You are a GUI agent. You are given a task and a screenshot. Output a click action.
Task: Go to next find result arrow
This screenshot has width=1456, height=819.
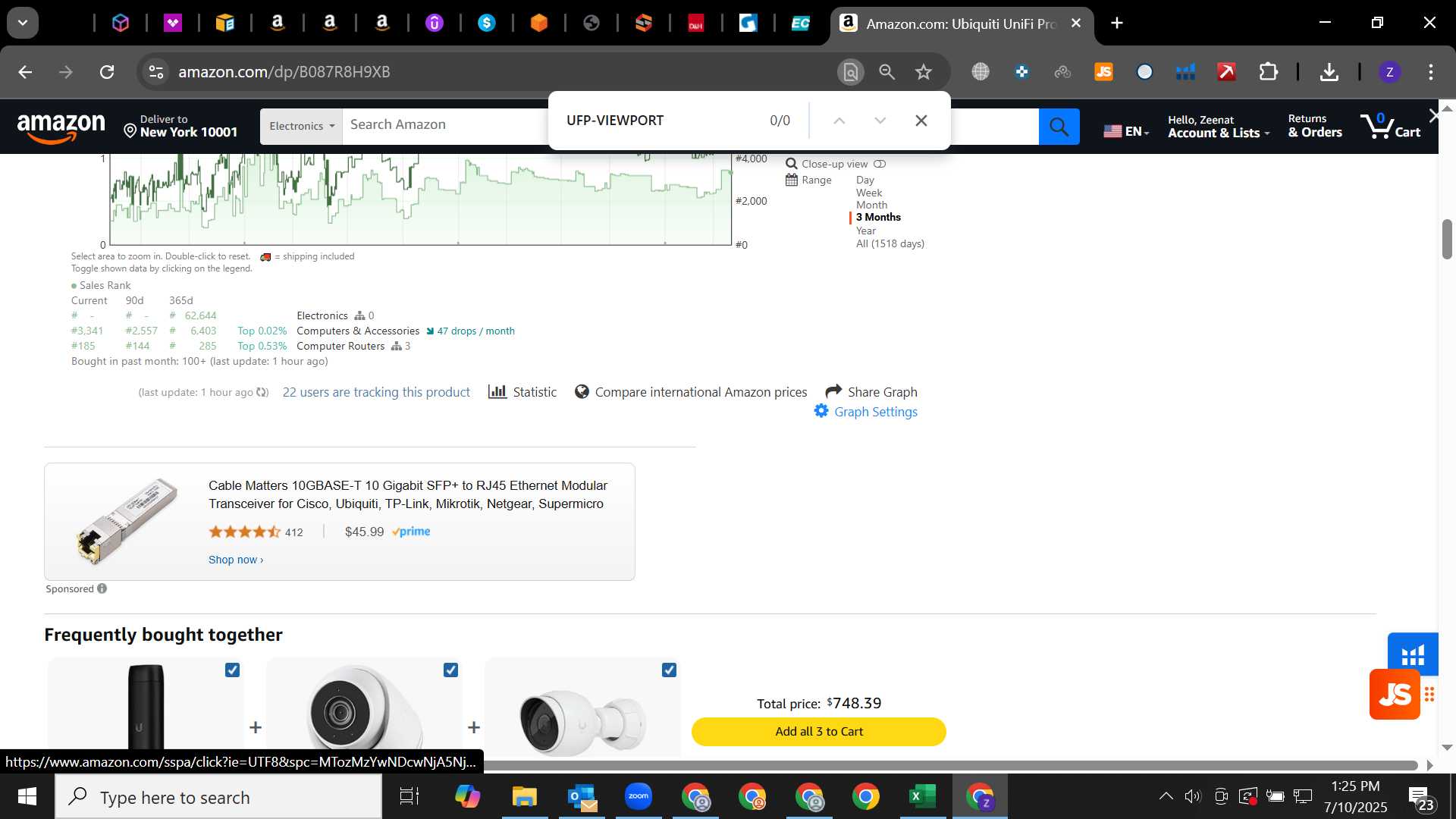[x=880, y=121]
